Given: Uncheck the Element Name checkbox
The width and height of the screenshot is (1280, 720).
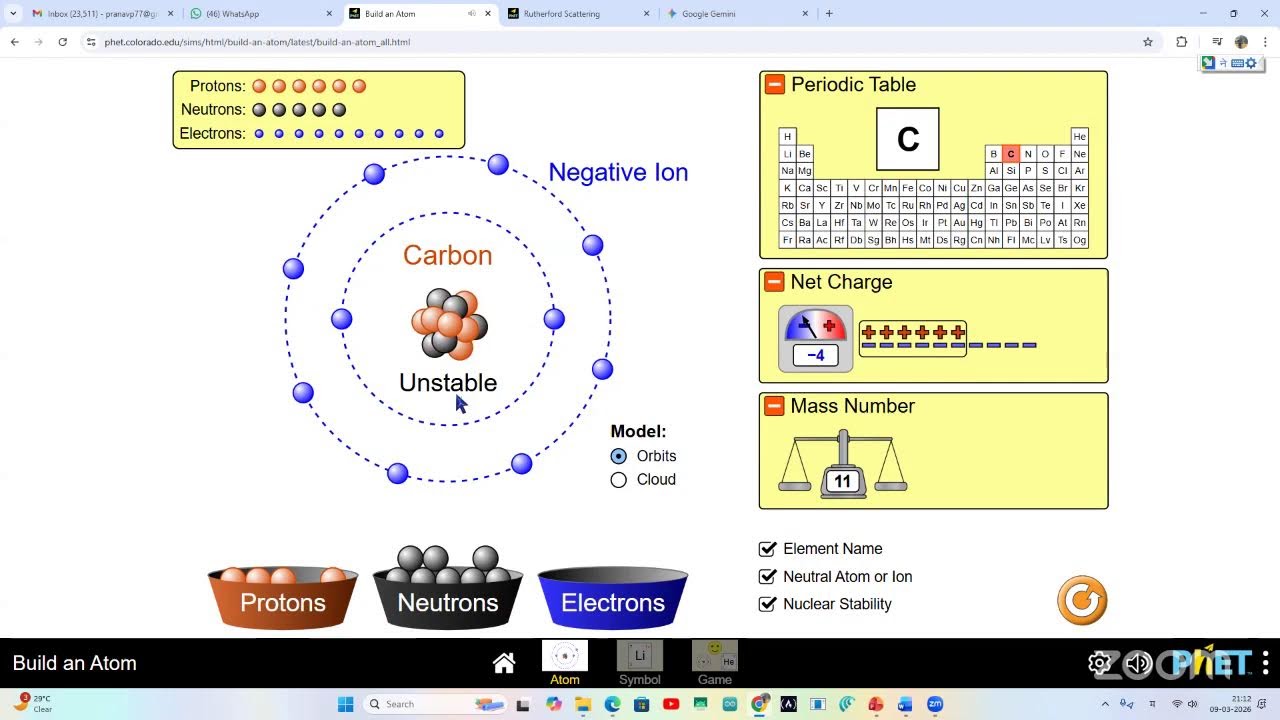Looking at the screenshot, I should pos(768,549).
